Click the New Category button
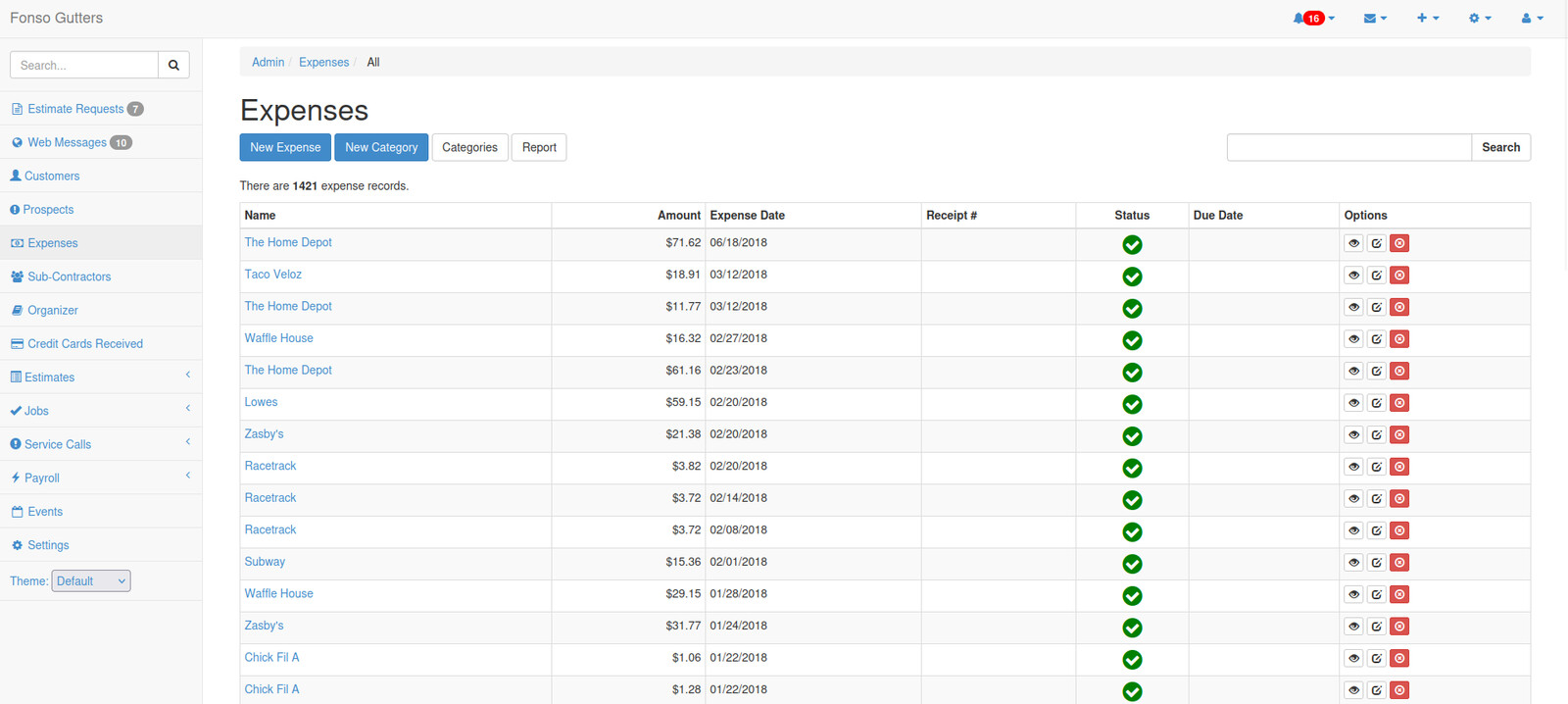Viewport: 1568px width, 704px height. point(381,147)
